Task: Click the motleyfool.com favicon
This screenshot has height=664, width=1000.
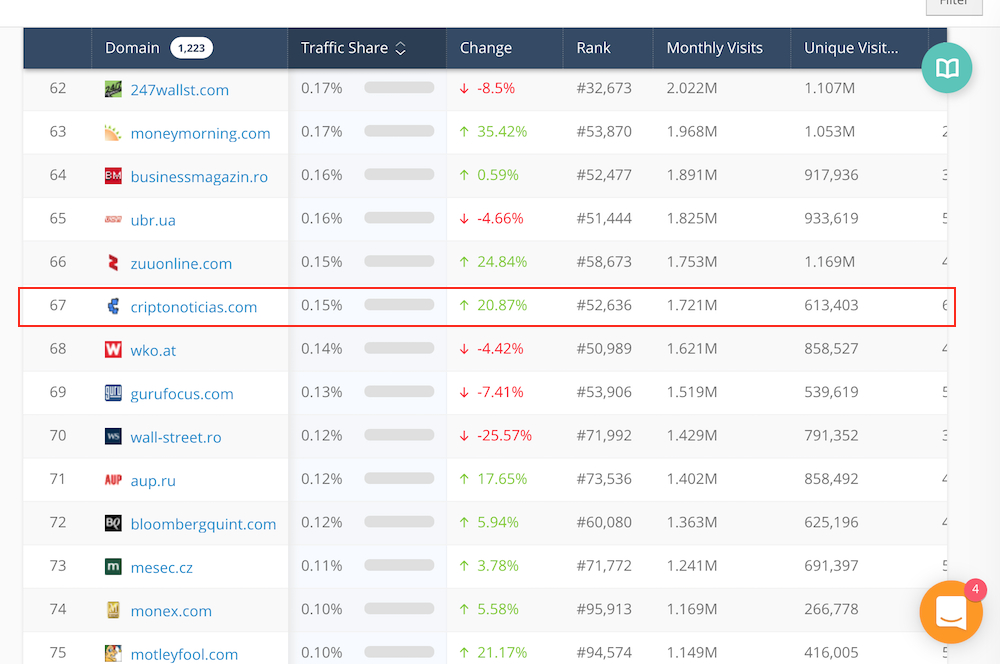Action: coord(113,653)
